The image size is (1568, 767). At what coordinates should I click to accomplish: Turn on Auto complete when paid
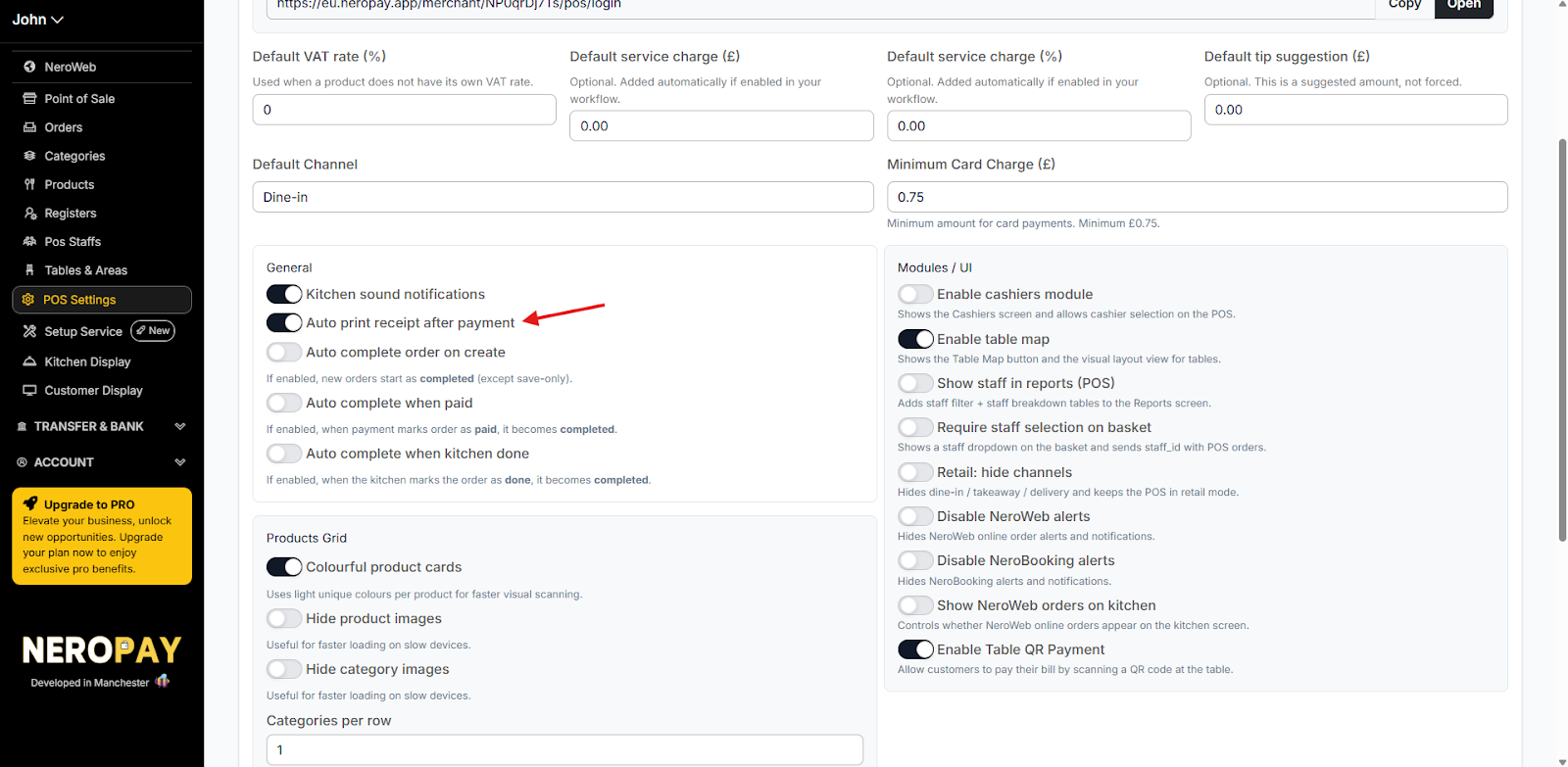point(284,403)
